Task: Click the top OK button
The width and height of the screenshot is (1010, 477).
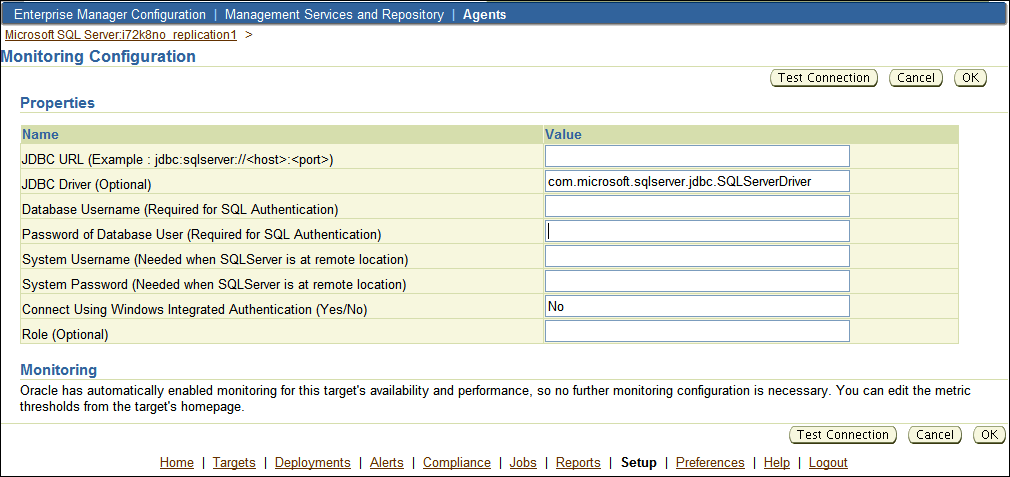Action: tap(970, 78)
